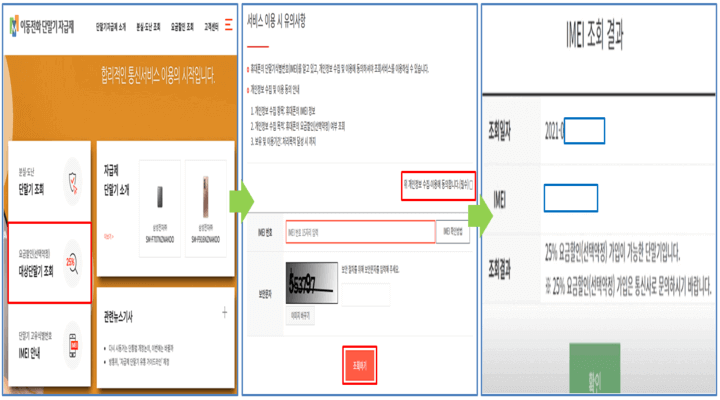Check the 개인정보 수집·이용 동의 checkbox
Viewport: 720px width, 400px height.
(x=471, y=185)
